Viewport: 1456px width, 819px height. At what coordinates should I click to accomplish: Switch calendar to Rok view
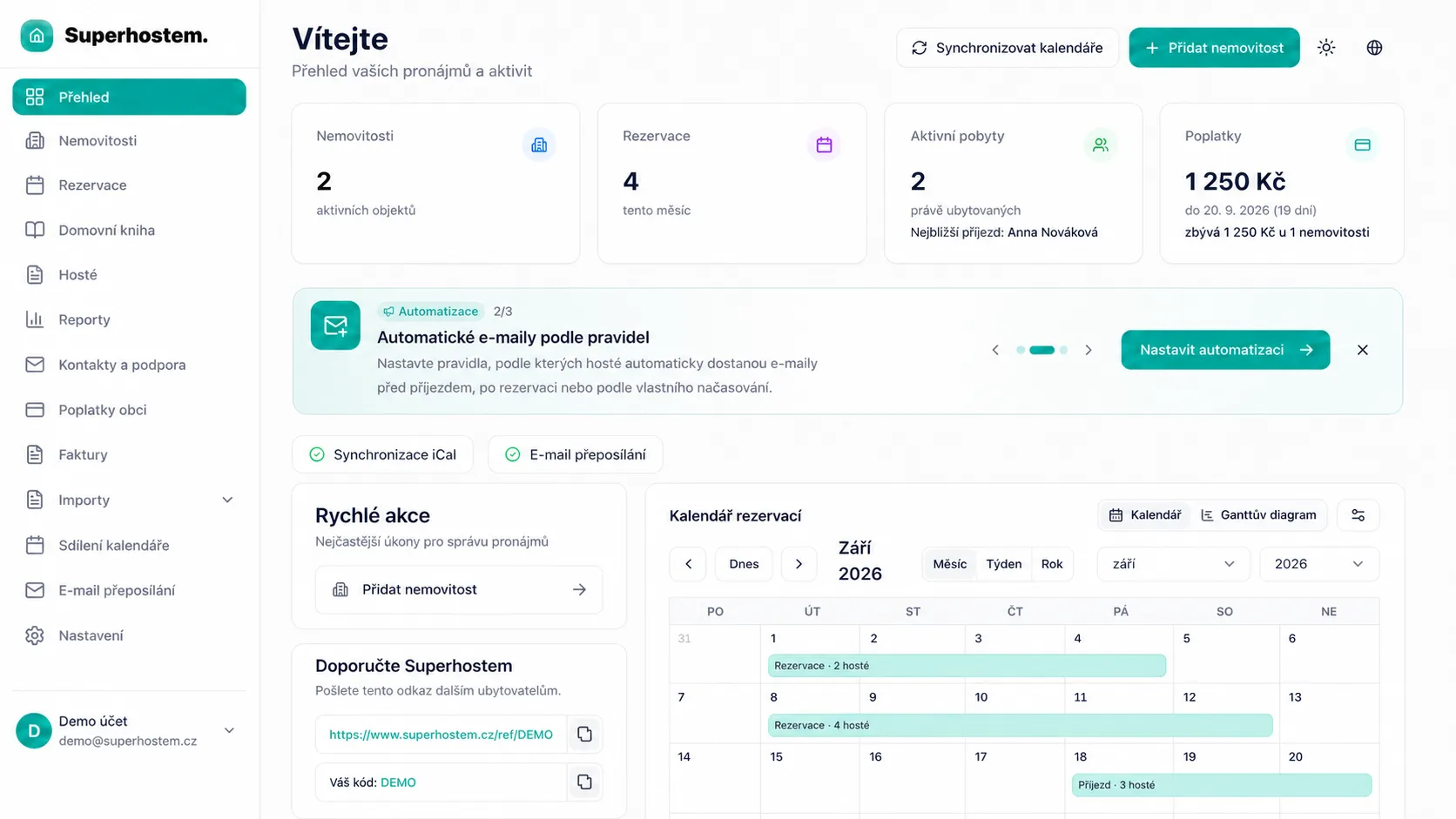click(x=1052, y=564)
